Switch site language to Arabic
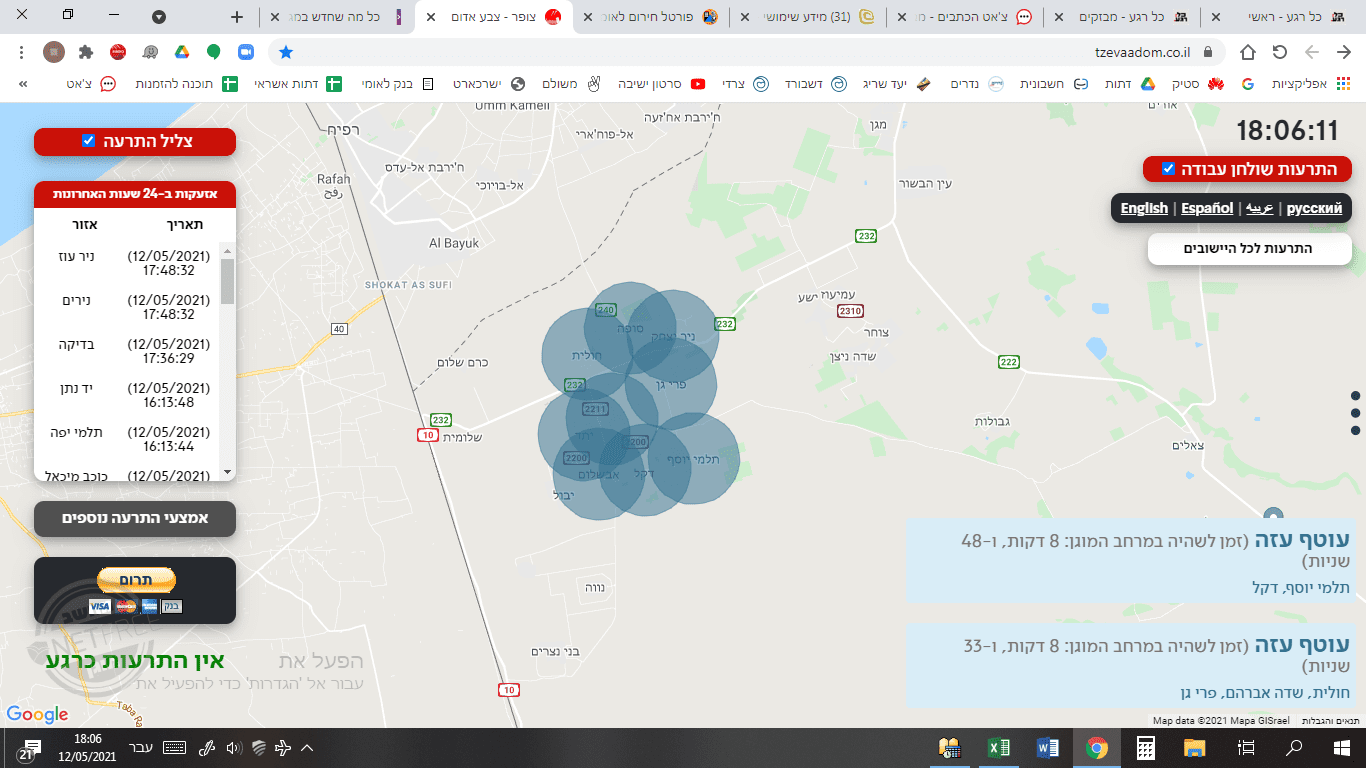The width and height of the screenshot is (1366, 768). coord(1260,208)
